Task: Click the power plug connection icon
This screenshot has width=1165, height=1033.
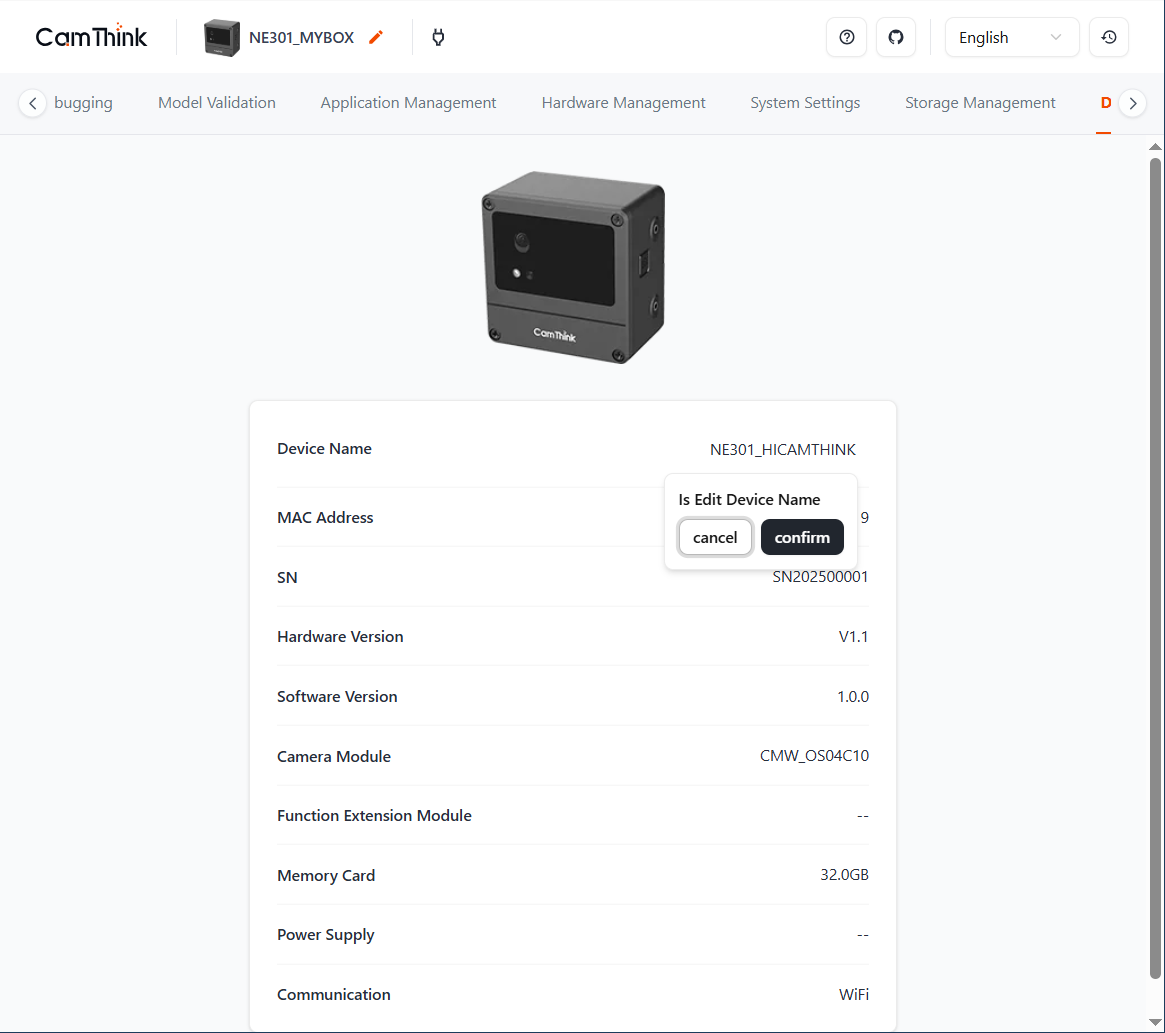Action: click(437, 37)
